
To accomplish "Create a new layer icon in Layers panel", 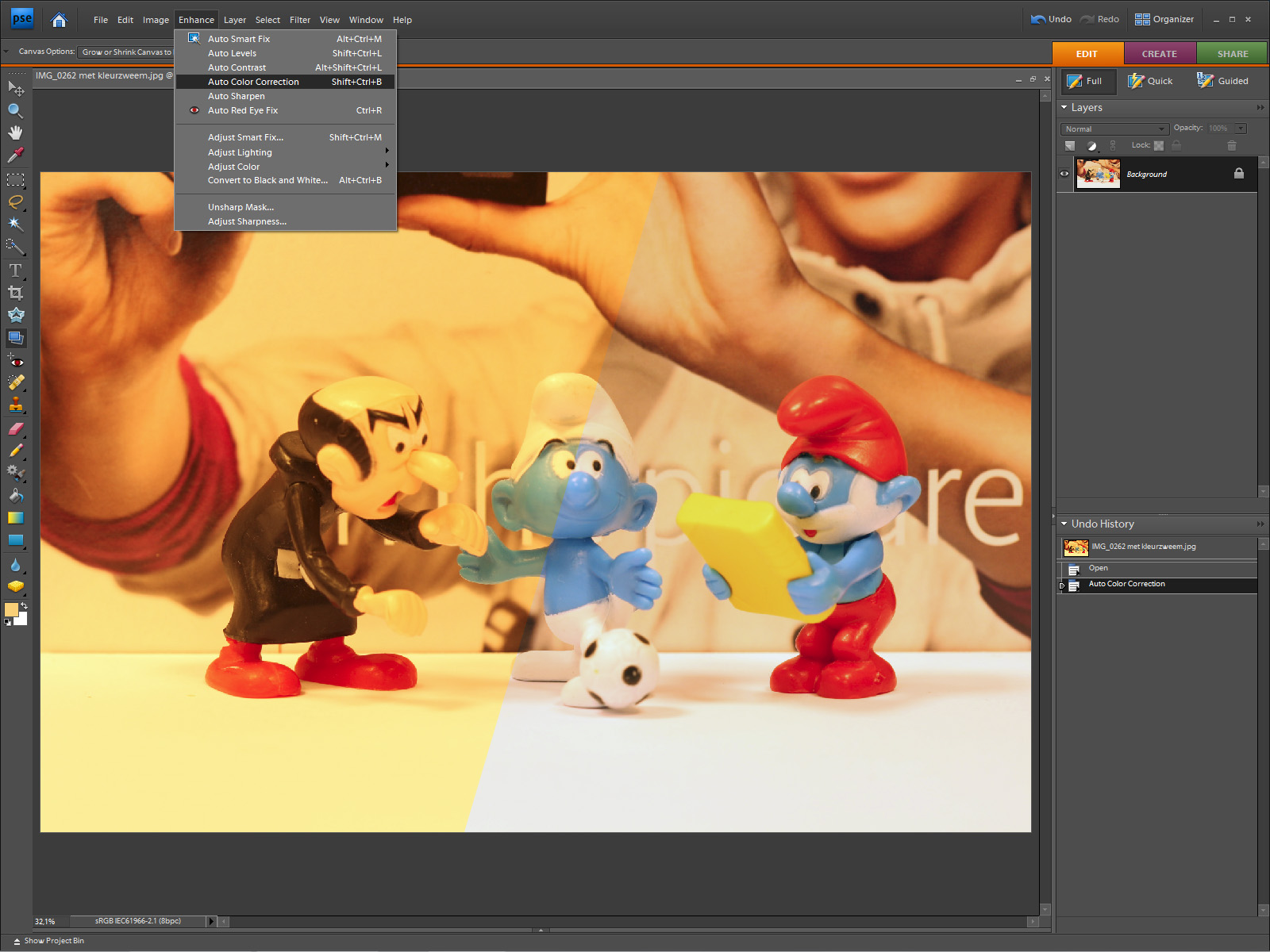I will pos(1070,145).
